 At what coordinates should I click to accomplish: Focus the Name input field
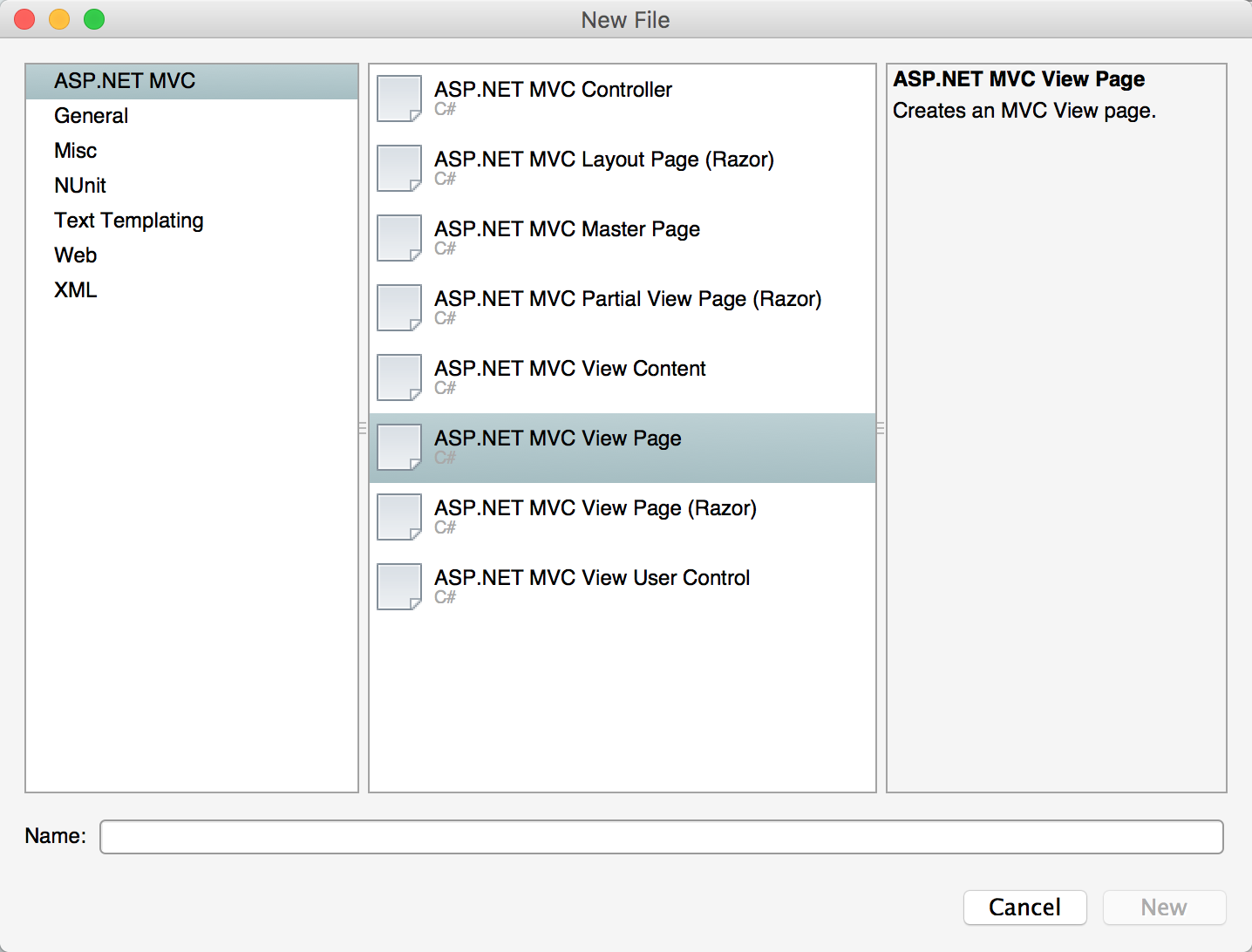[x=662, y=837]
